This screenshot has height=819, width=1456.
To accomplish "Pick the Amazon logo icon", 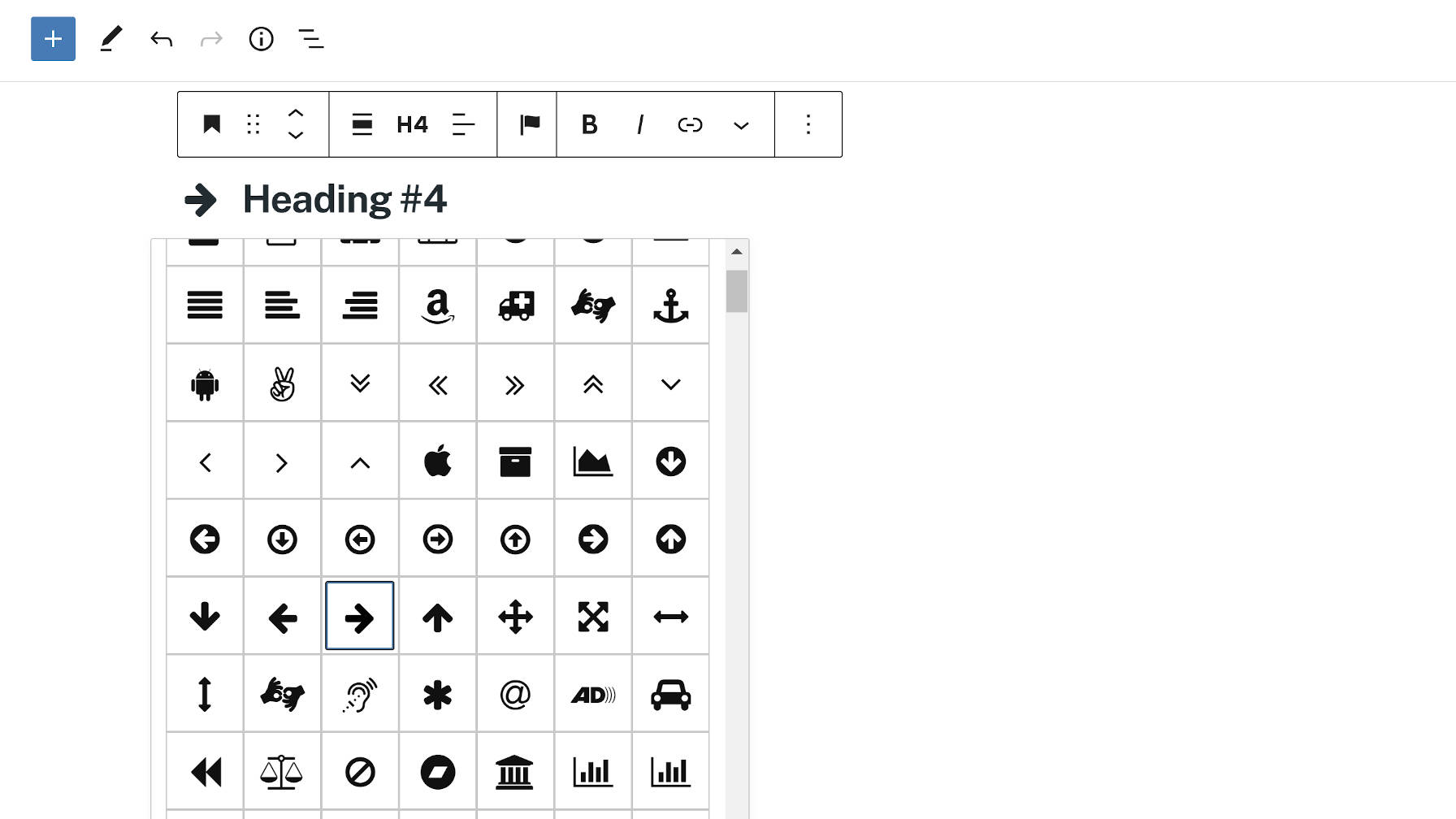I will [437, 305].
